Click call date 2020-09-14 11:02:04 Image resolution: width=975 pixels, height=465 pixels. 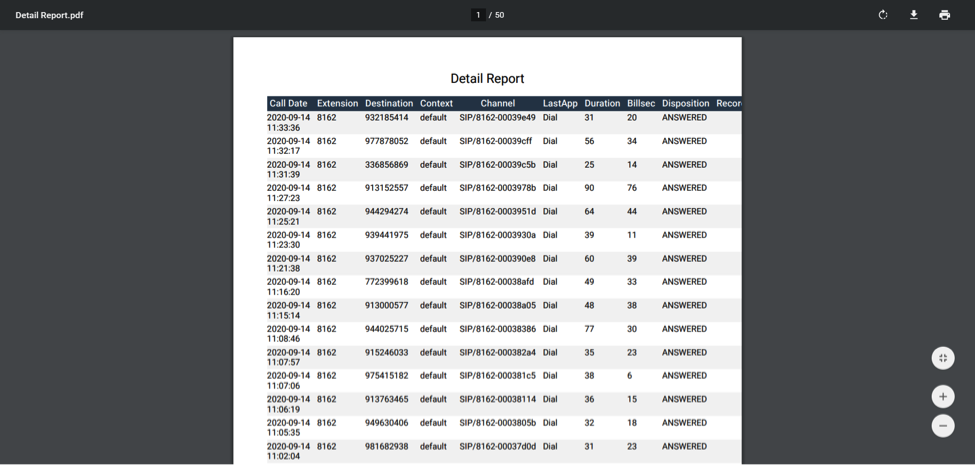pyautogui.click(x=289, y=451)
